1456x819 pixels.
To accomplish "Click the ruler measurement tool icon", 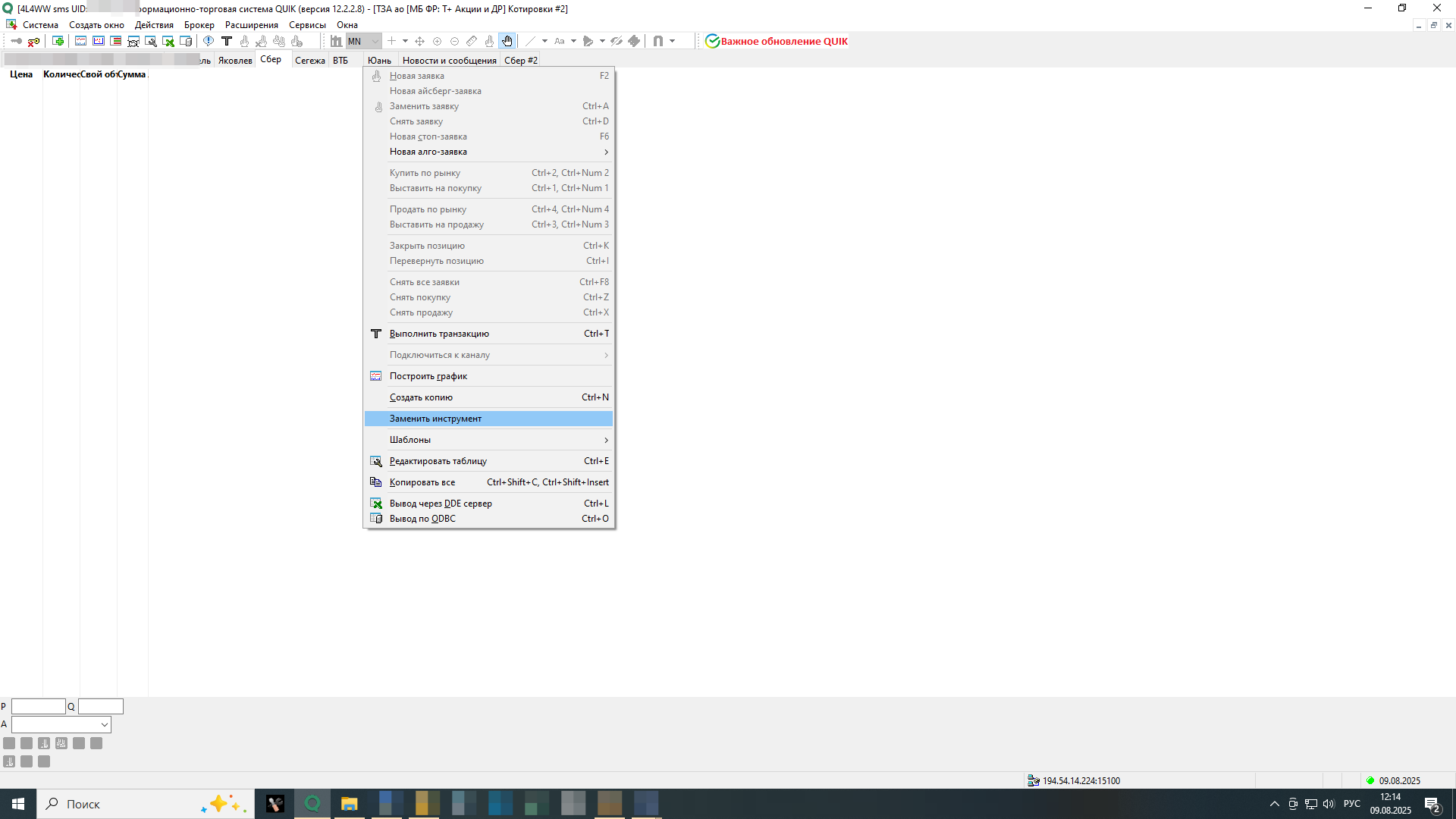I will [472, 41].
